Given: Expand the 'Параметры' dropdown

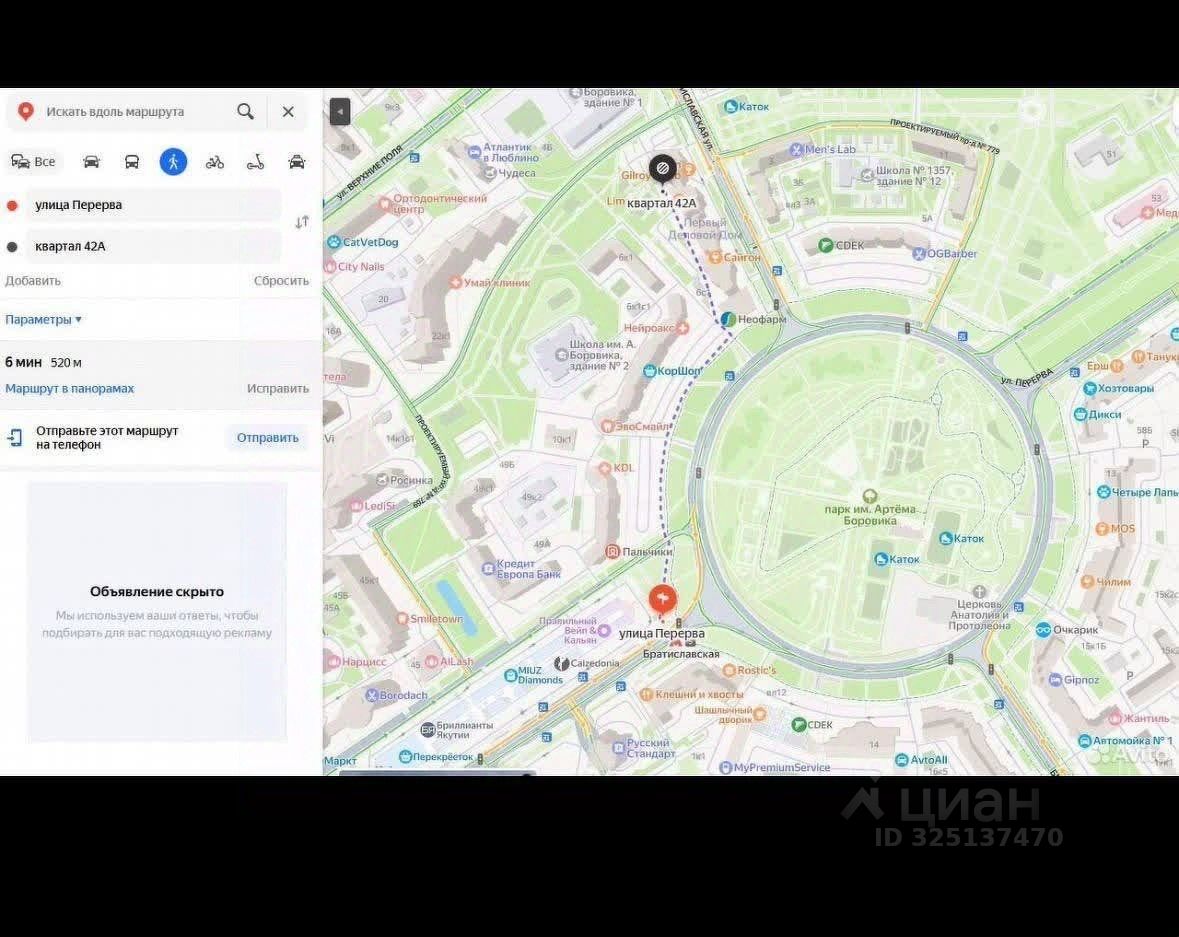Looking at the screenshot, I should (43, 320).
